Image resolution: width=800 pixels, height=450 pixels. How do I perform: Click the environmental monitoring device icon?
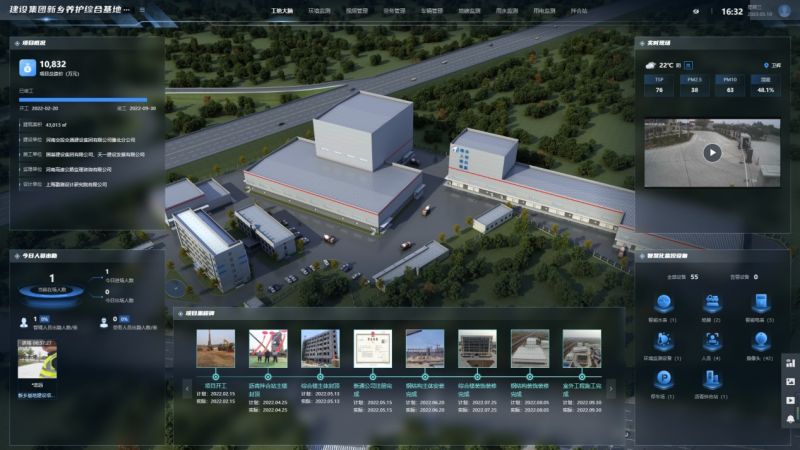coord(662,341)
